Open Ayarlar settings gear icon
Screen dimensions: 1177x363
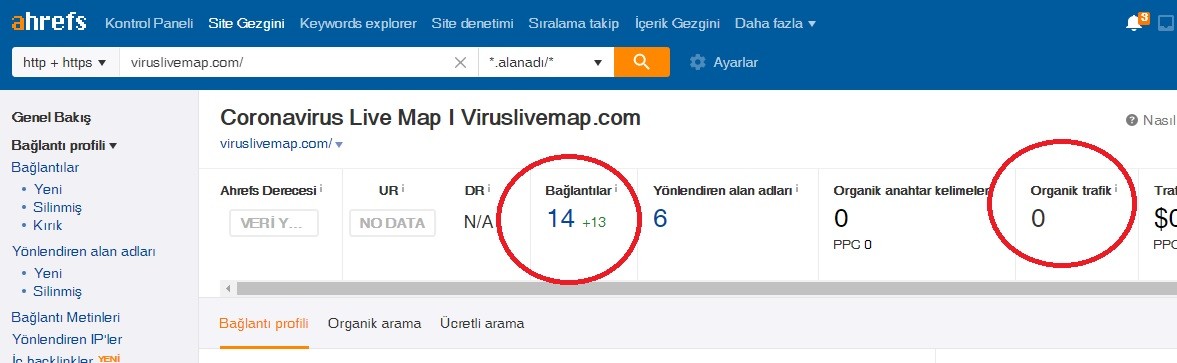click(697, 62)
